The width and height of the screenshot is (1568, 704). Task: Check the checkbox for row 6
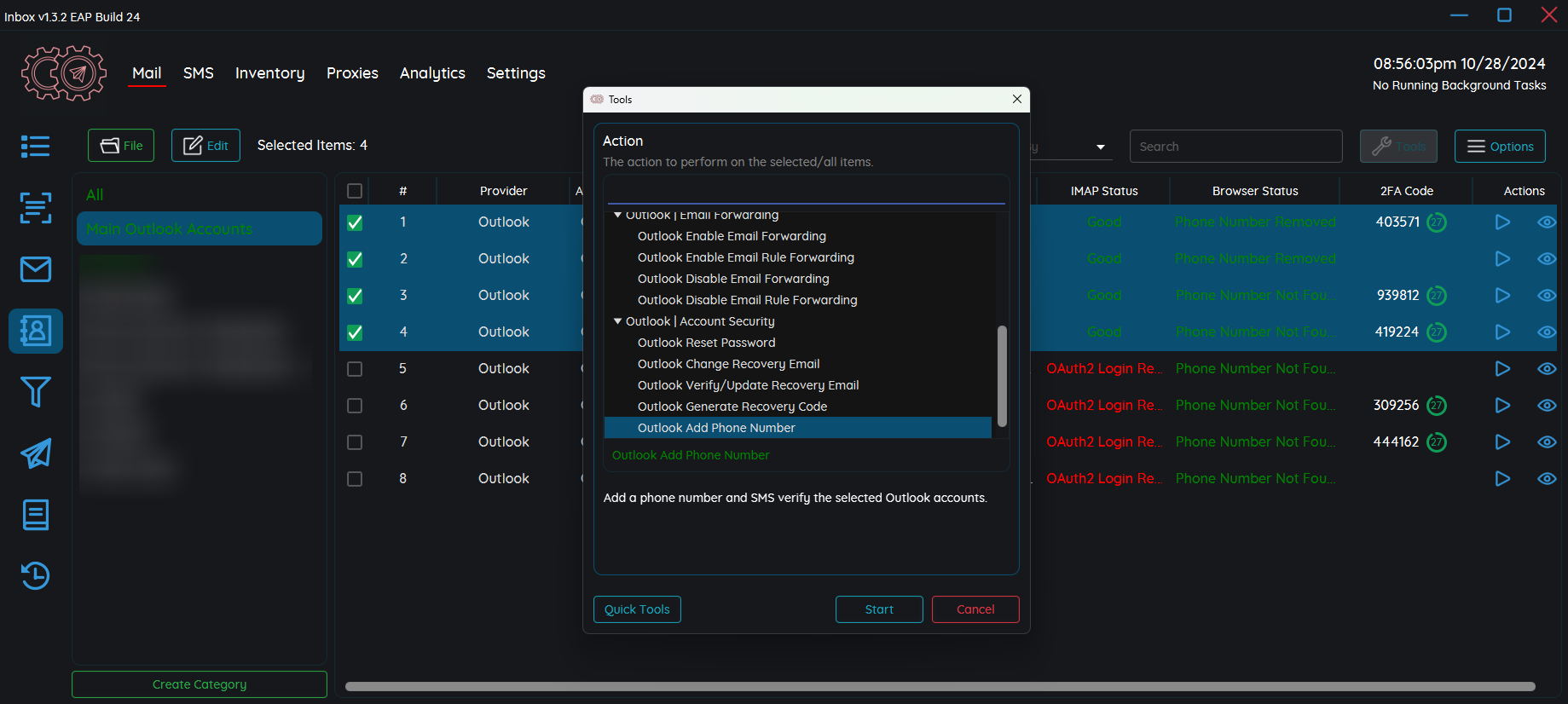(x=355, y=406)
